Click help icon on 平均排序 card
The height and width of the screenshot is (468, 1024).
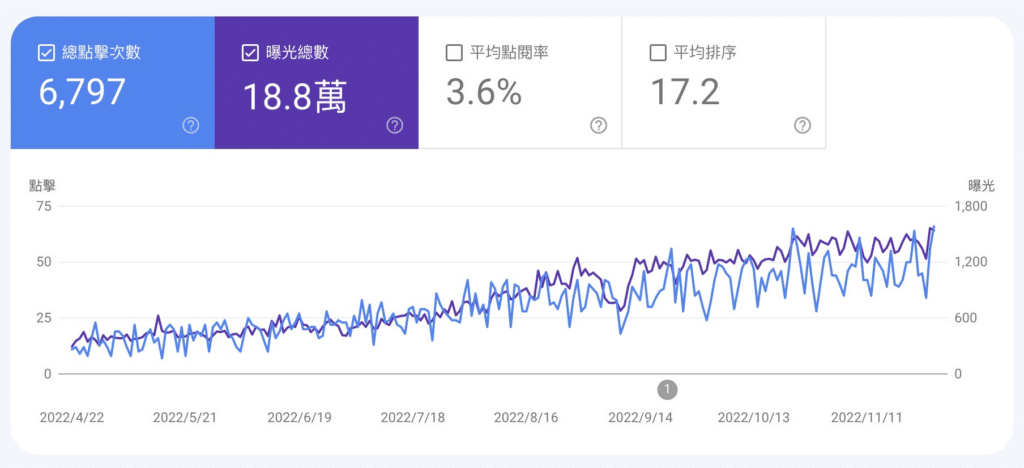point(802,125)
